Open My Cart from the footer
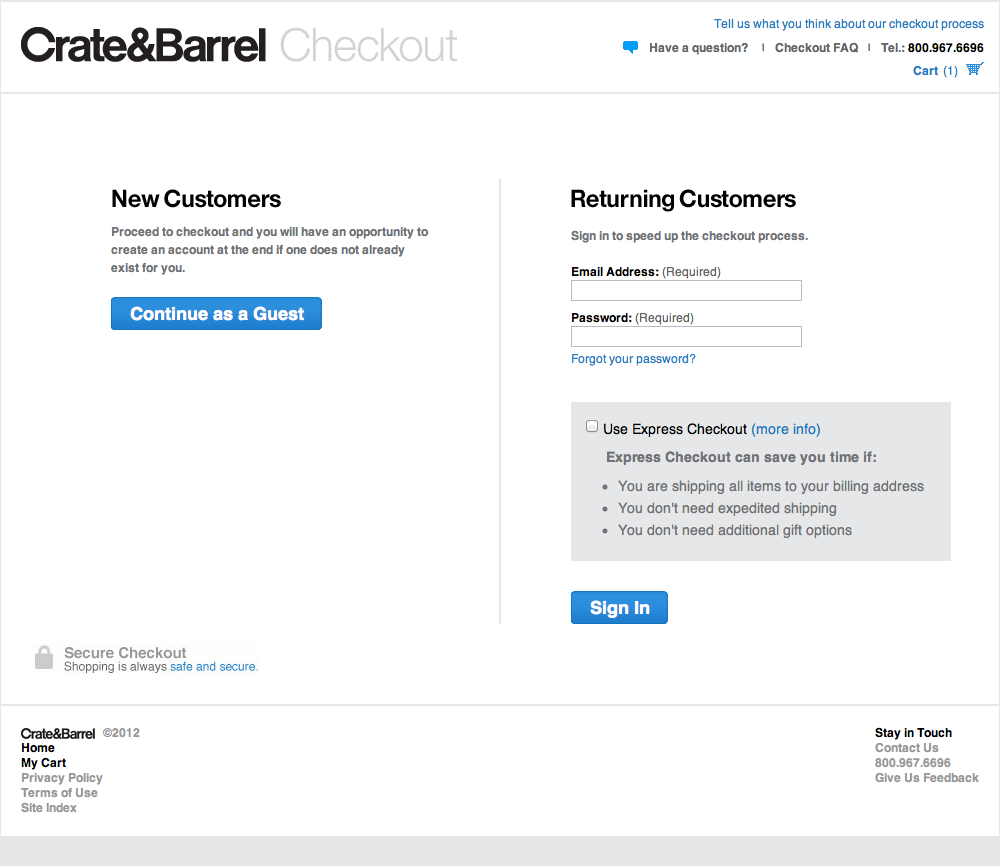 tap(43, 762)
